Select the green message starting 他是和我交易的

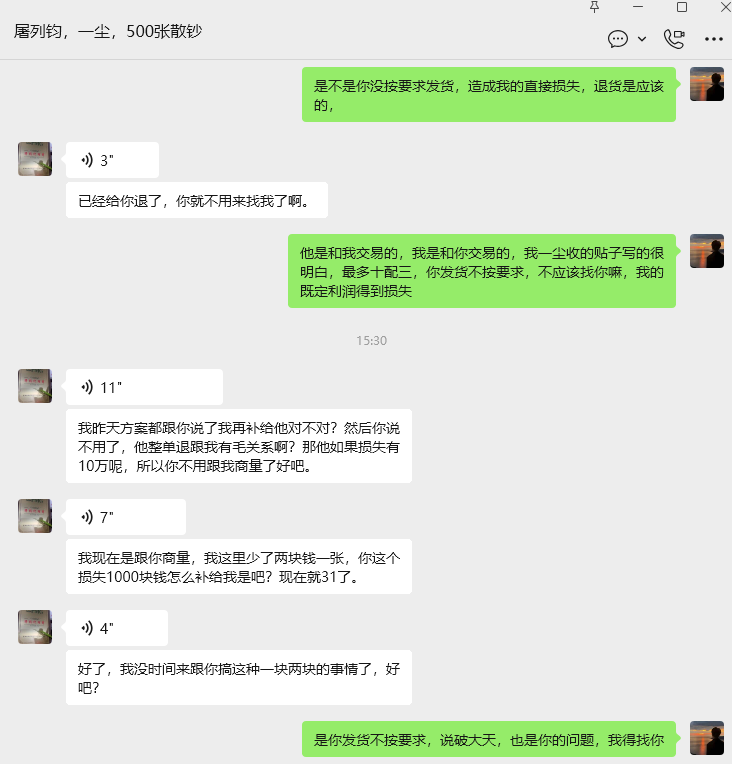(482, 271)
